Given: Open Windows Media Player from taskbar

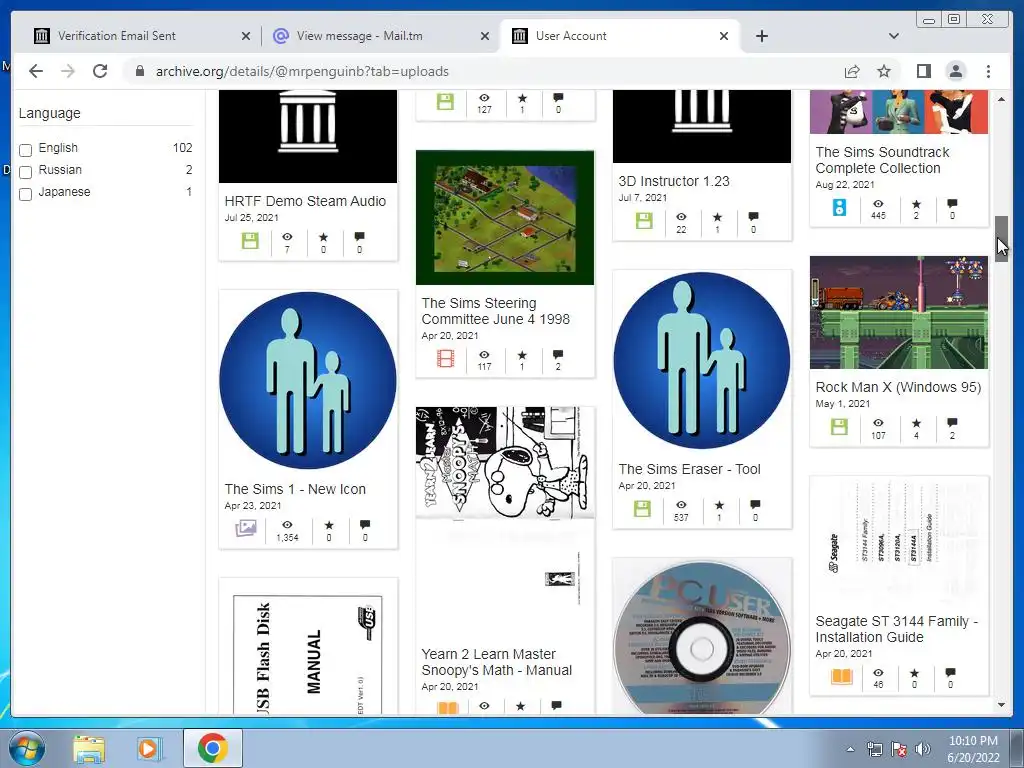Looking at the screenshot, I should click(x=149, y=748).
